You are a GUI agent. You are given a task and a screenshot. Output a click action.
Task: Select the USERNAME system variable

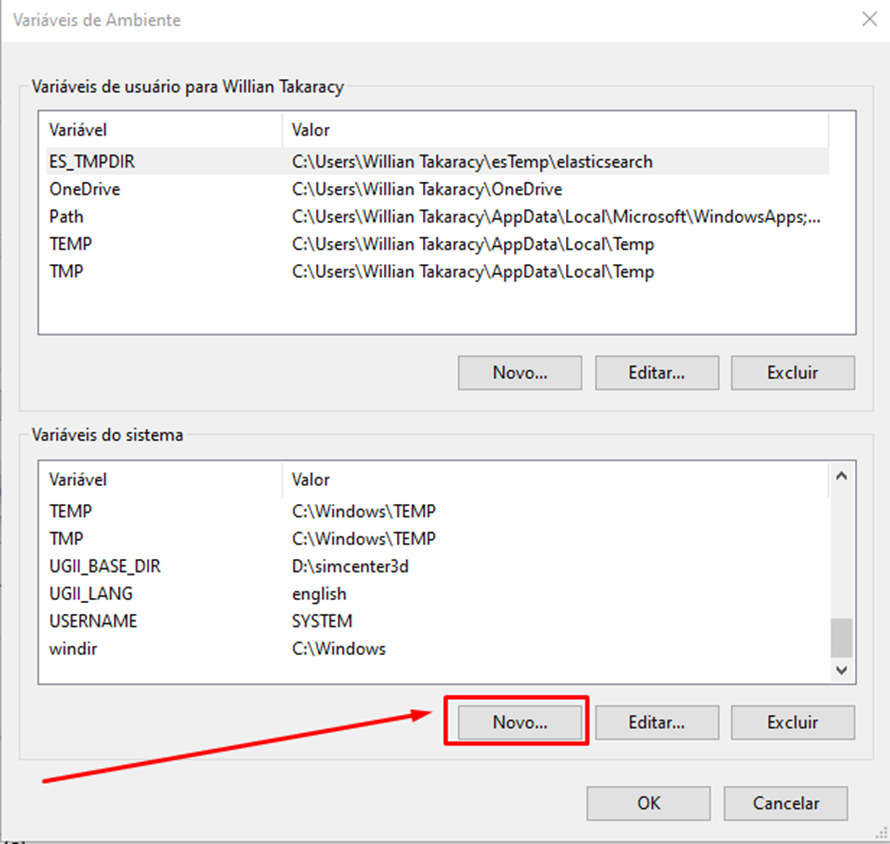[437, 621]
